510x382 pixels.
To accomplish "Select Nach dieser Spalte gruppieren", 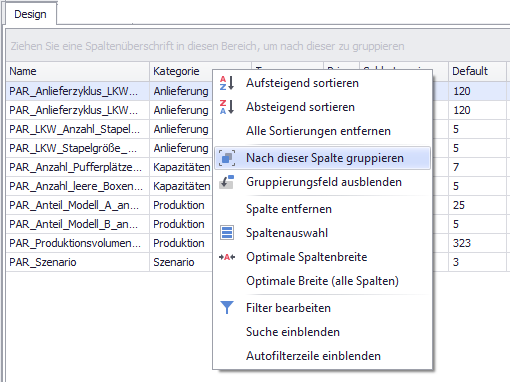I will tap(322, 158).
